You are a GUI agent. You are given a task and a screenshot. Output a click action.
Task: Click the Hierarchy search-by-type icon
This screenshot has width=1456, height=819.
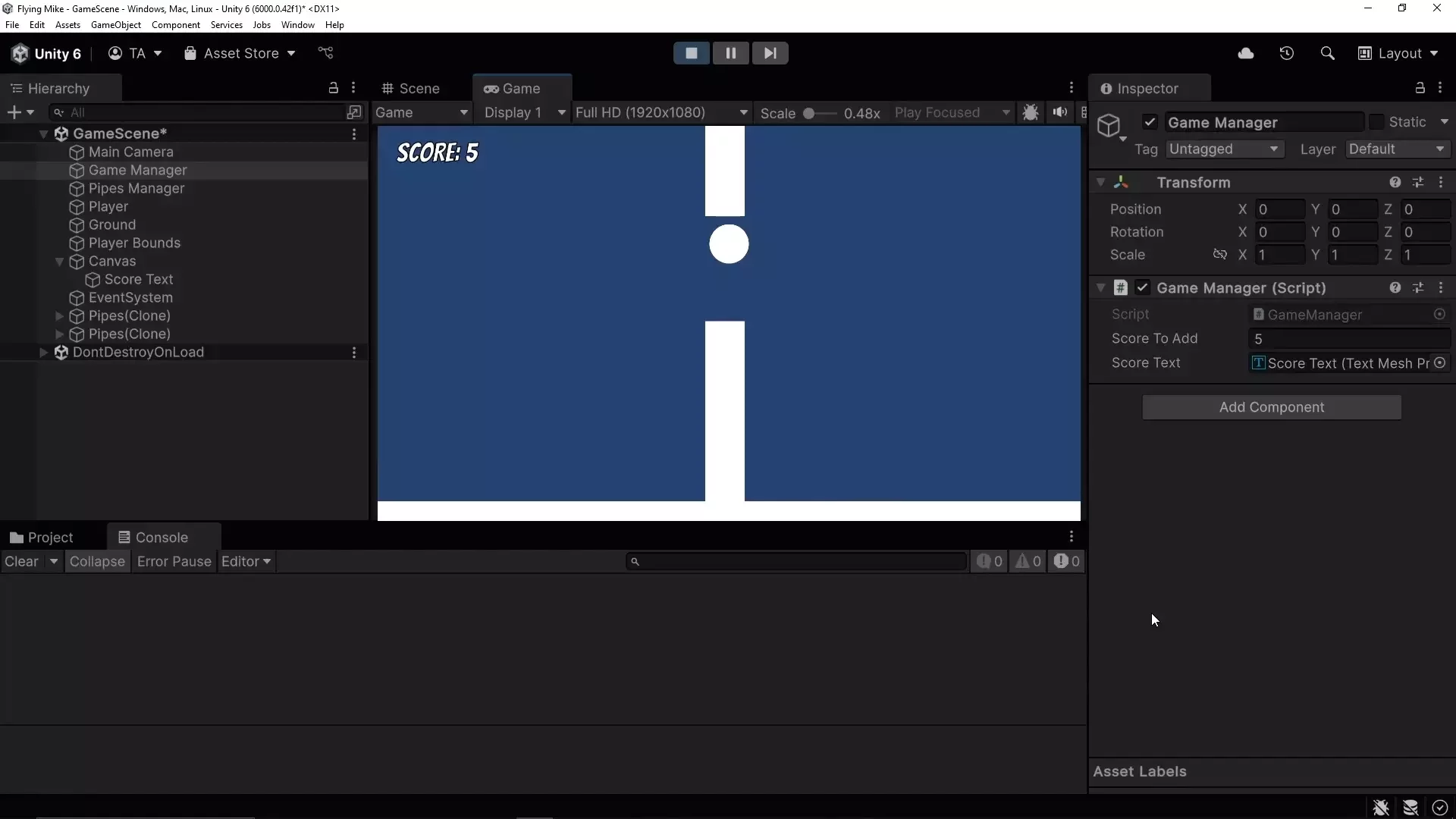point(354,112)
